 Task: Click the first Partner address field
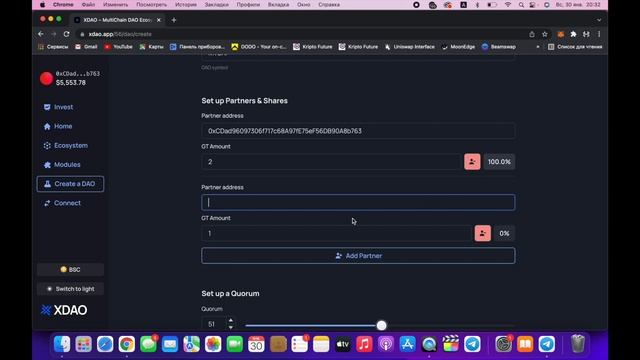pyautogui.click(x=358, y=131)
